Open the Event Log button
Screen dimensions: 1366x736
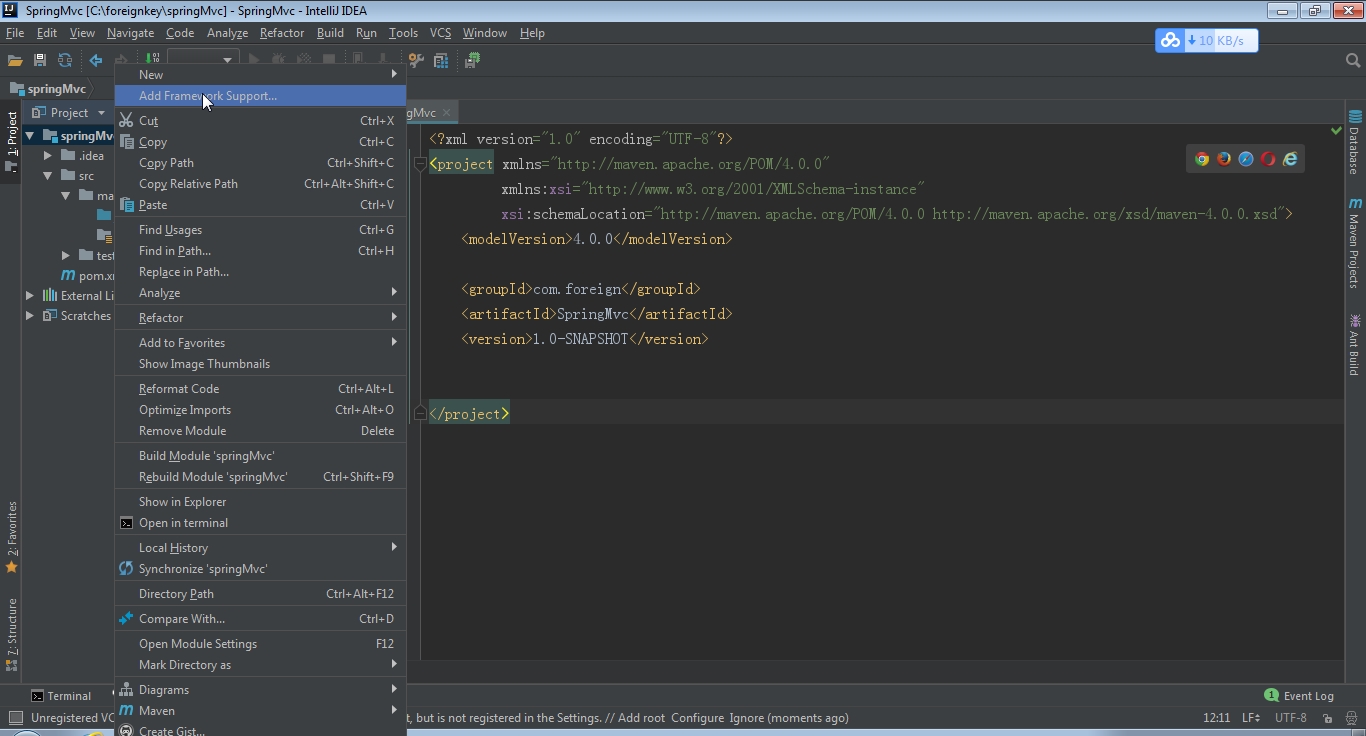click(x=1299, y=696)
